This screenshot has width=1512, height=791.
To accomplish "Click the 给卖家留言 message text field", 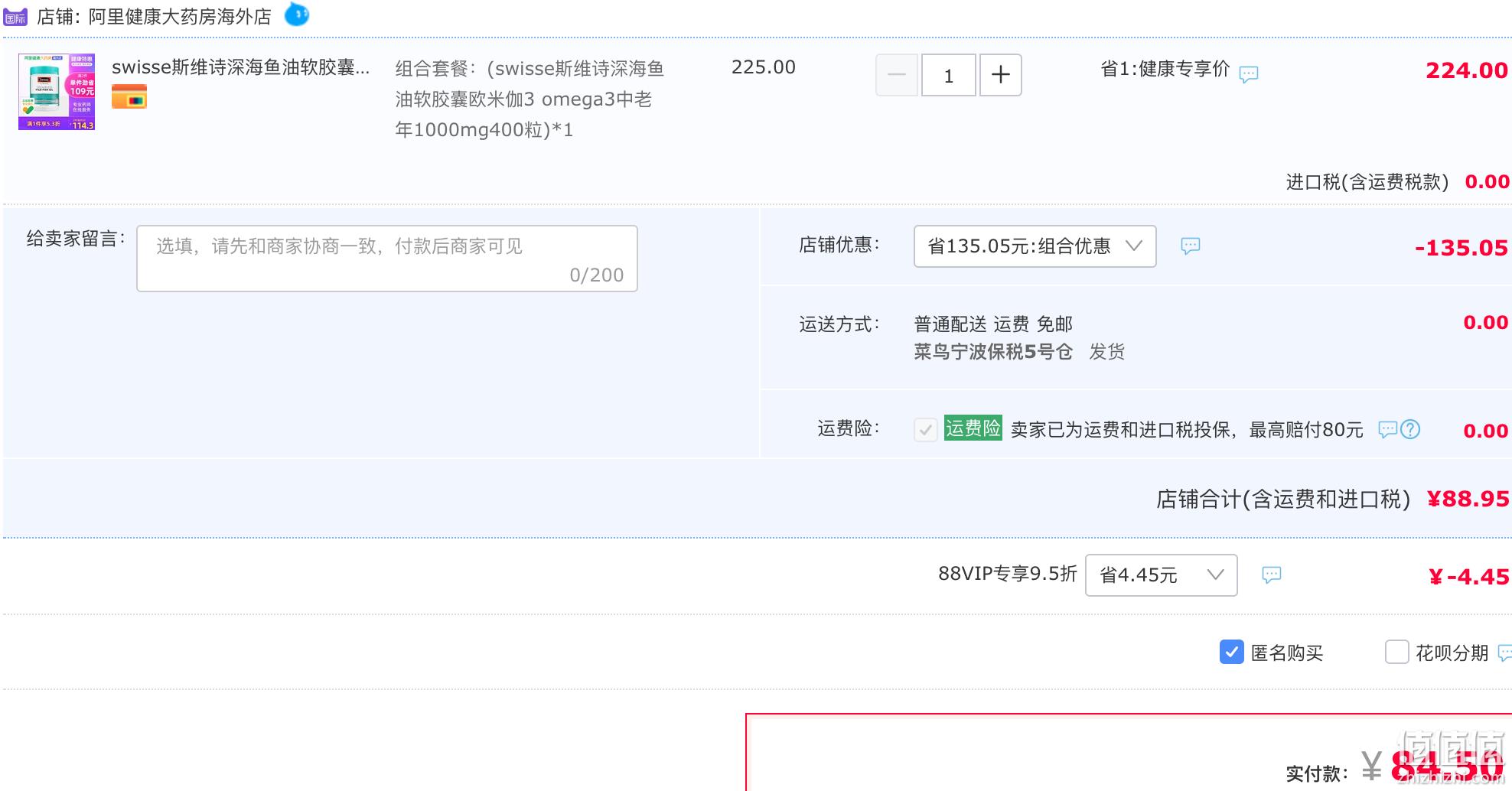I will [x=387, y=259].
